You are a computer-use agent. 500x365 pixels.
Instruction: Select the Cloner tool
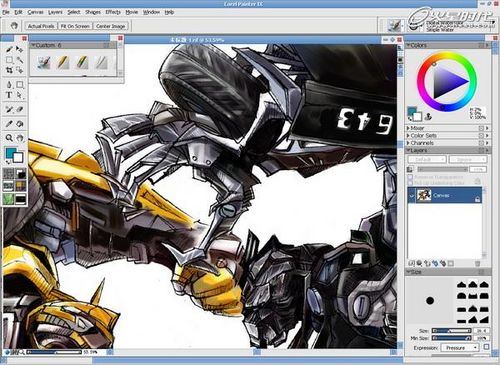[9, 109]
